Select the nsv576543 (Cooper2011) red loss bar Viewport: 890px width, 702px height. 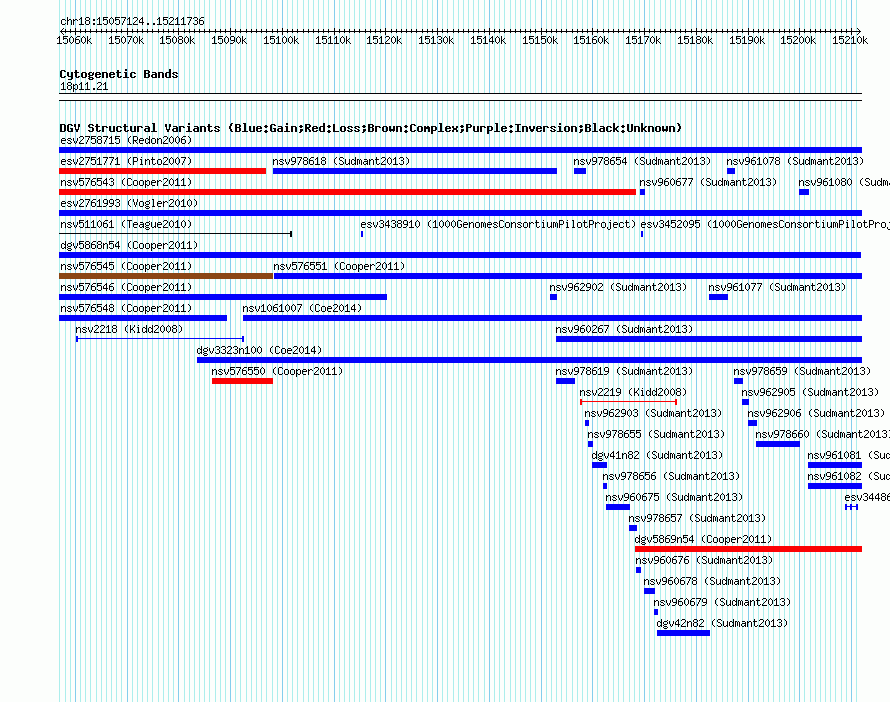(x=347, y=192)
